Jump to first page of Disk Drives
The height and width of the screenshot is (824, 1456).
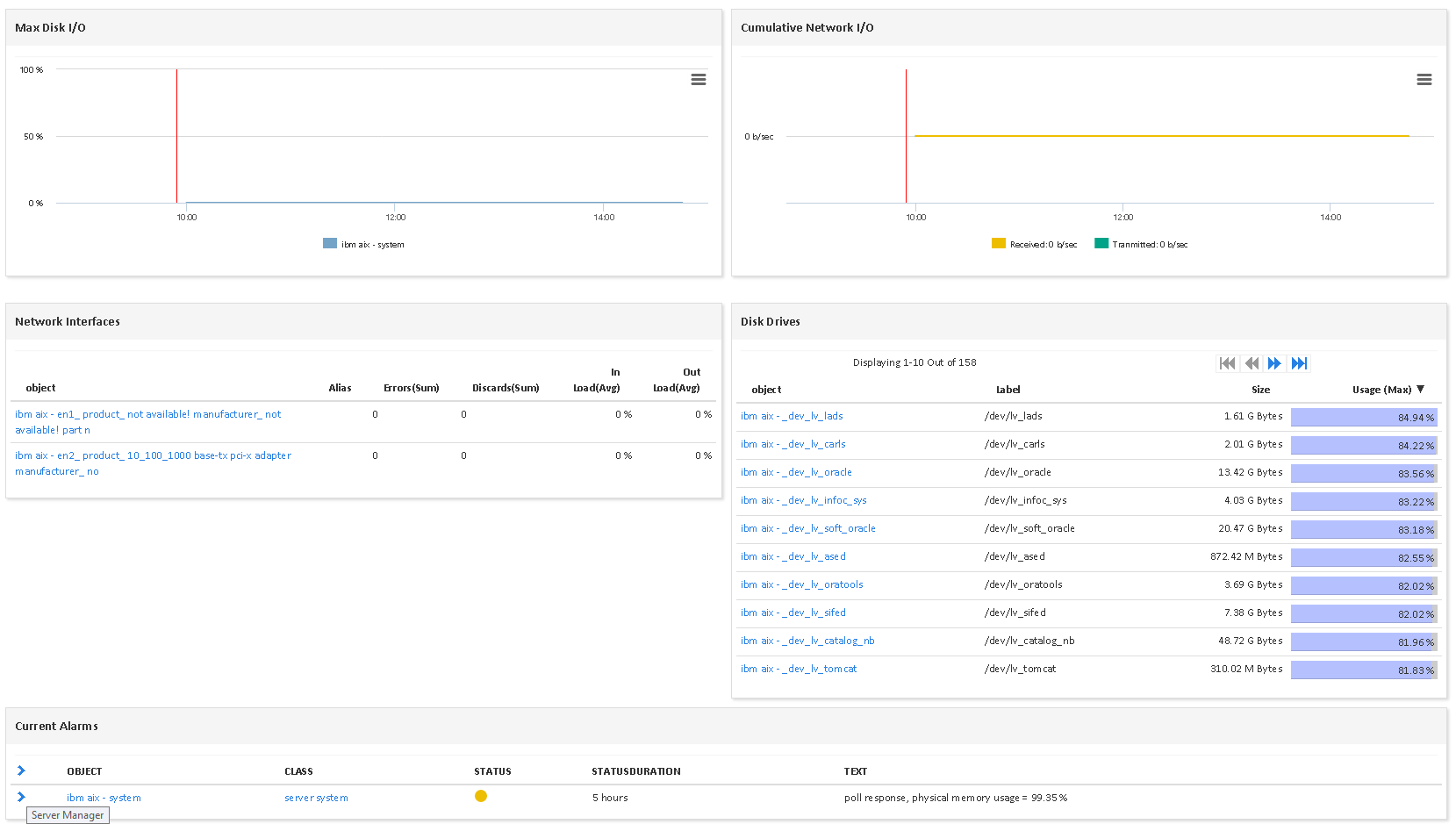[1227, 362]
